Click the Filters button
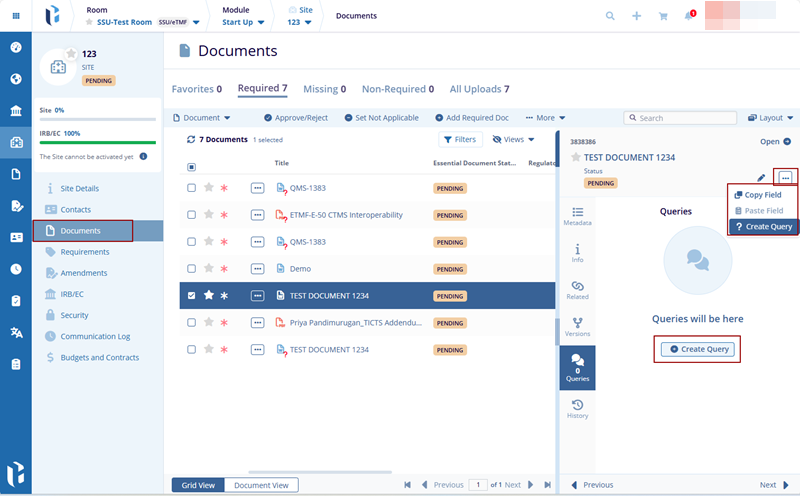The height and width of the screenshot is (496, 800). (x=459, y=140)
